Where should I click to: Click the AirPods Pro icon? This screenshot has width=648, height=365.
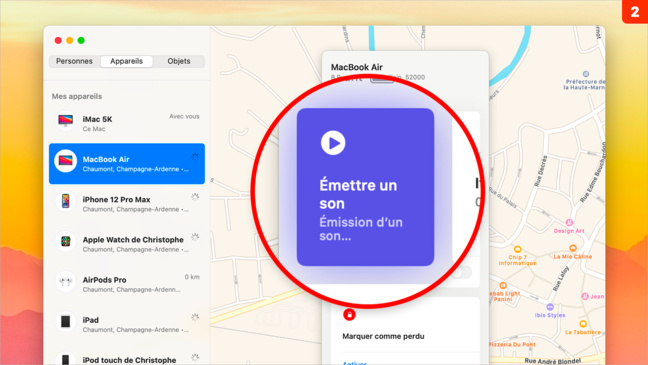coord(65,282)
